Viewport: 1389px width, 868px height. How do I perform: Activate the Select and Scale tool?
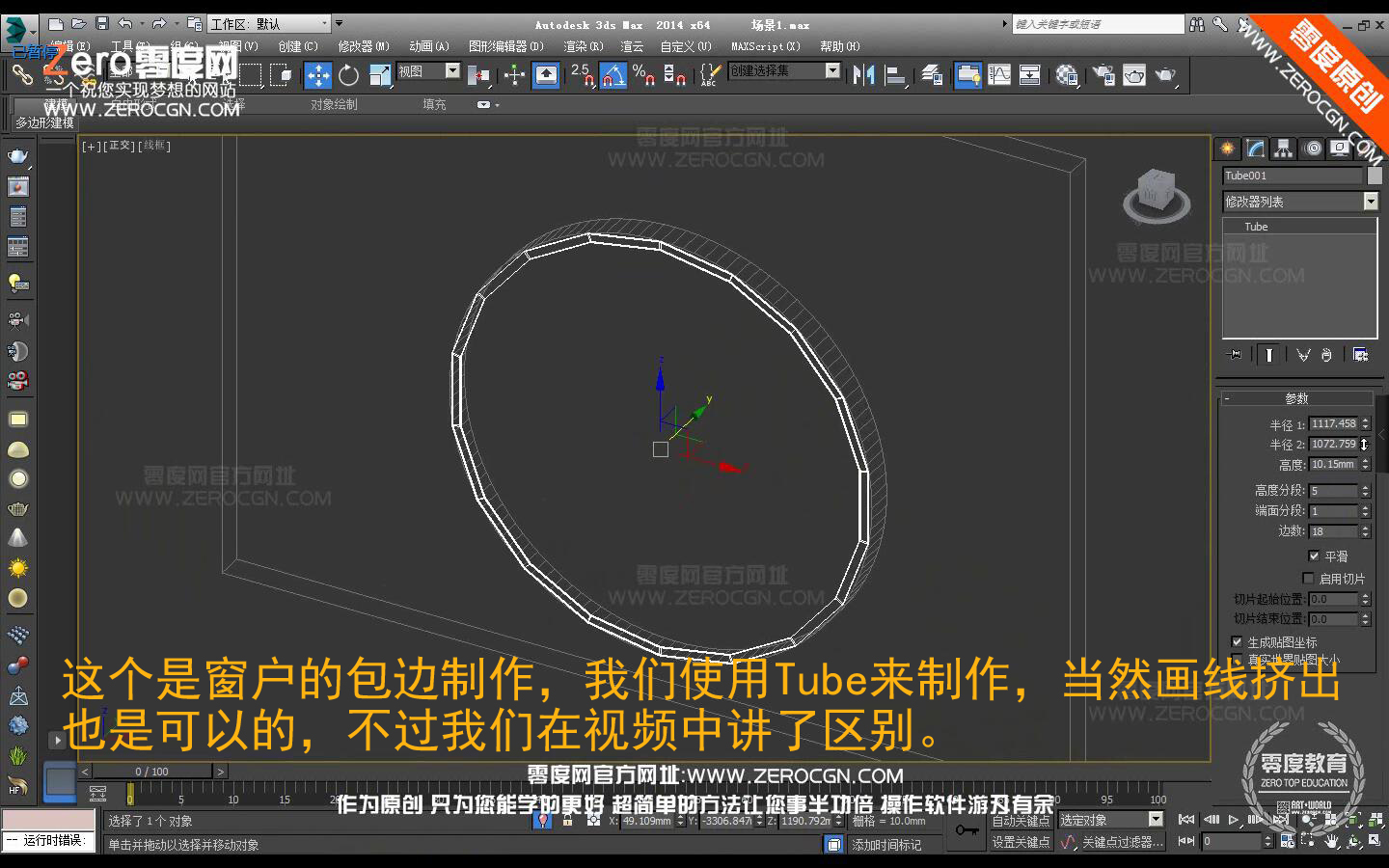pyautogui.click(x=380, y=74)
